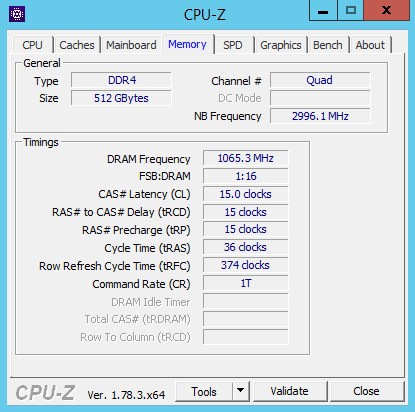Click the 512 GBytes size field
Image resolution: width=415 pixels, height=412 pixels.
(121, 98)
